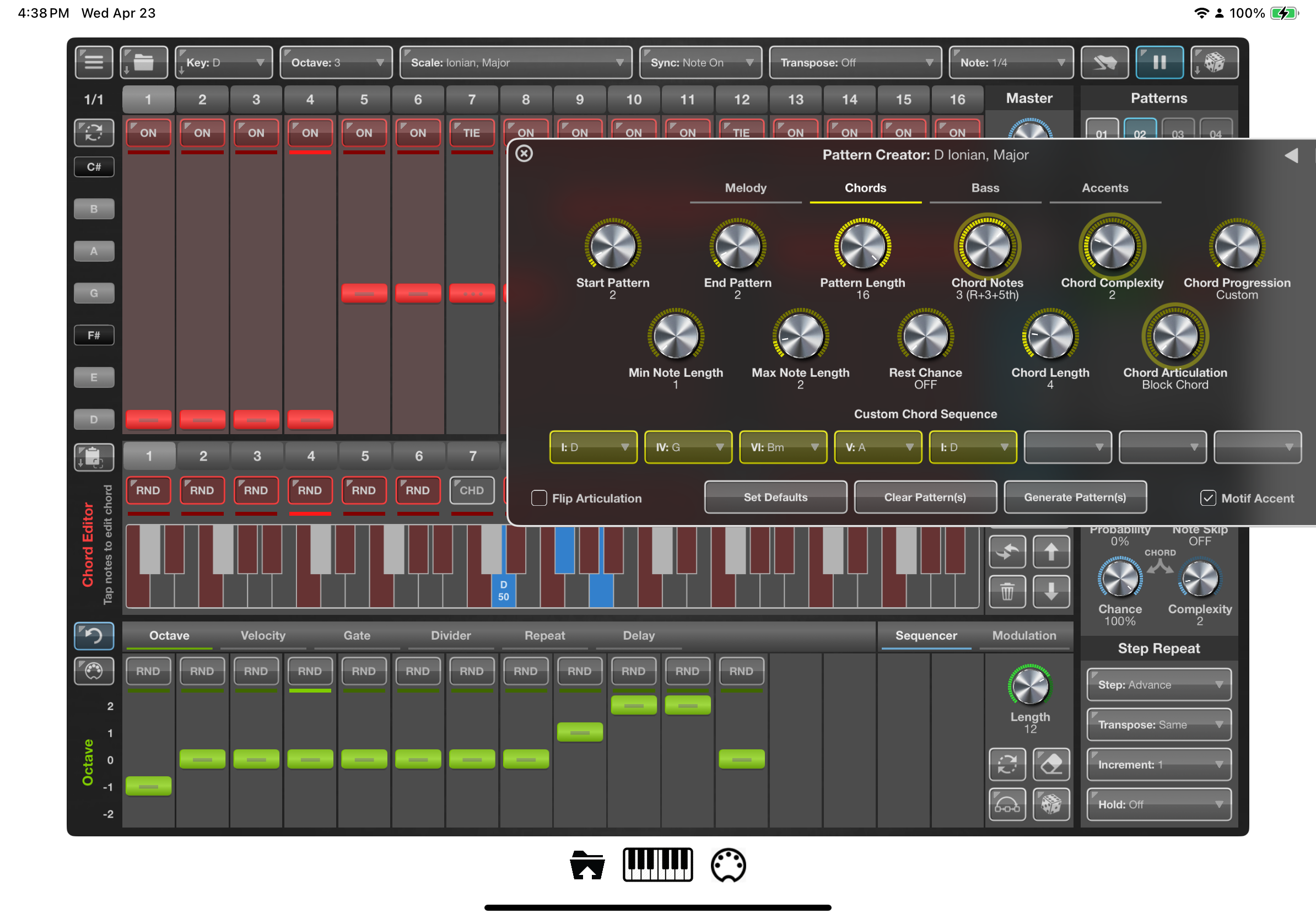Click the Generate Pattern(s) button

pos(1075,498)
